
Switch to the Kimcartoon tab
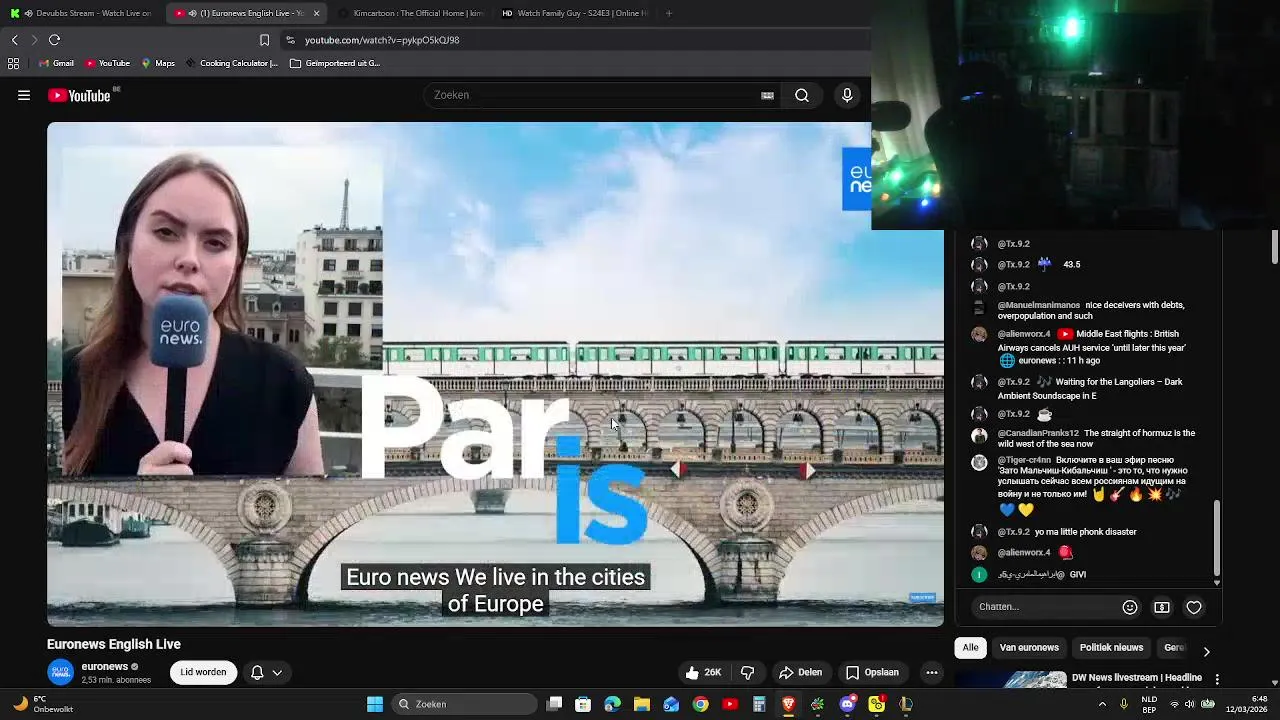point(409,13)
